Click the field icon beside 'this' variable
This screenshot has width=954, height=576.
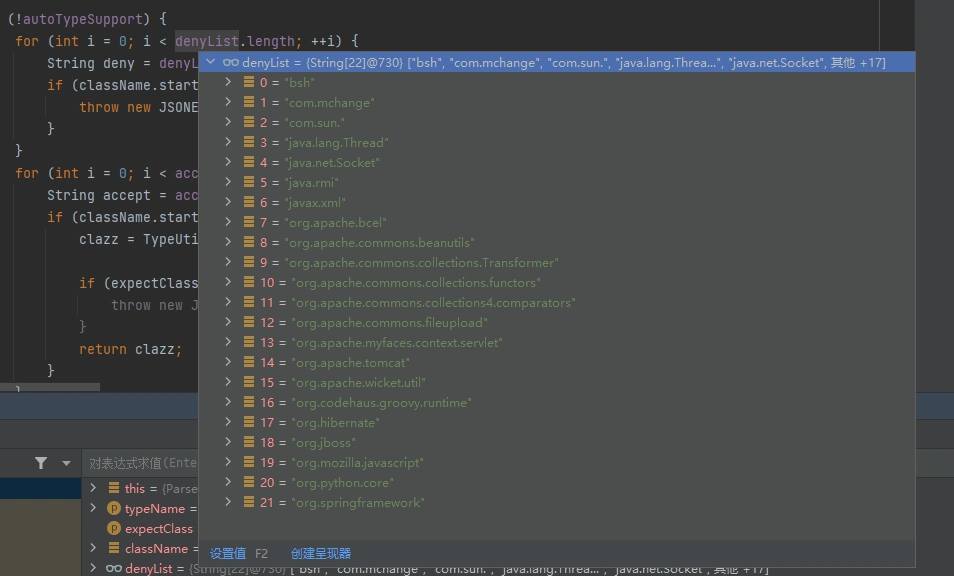click(x=113, y=488)
